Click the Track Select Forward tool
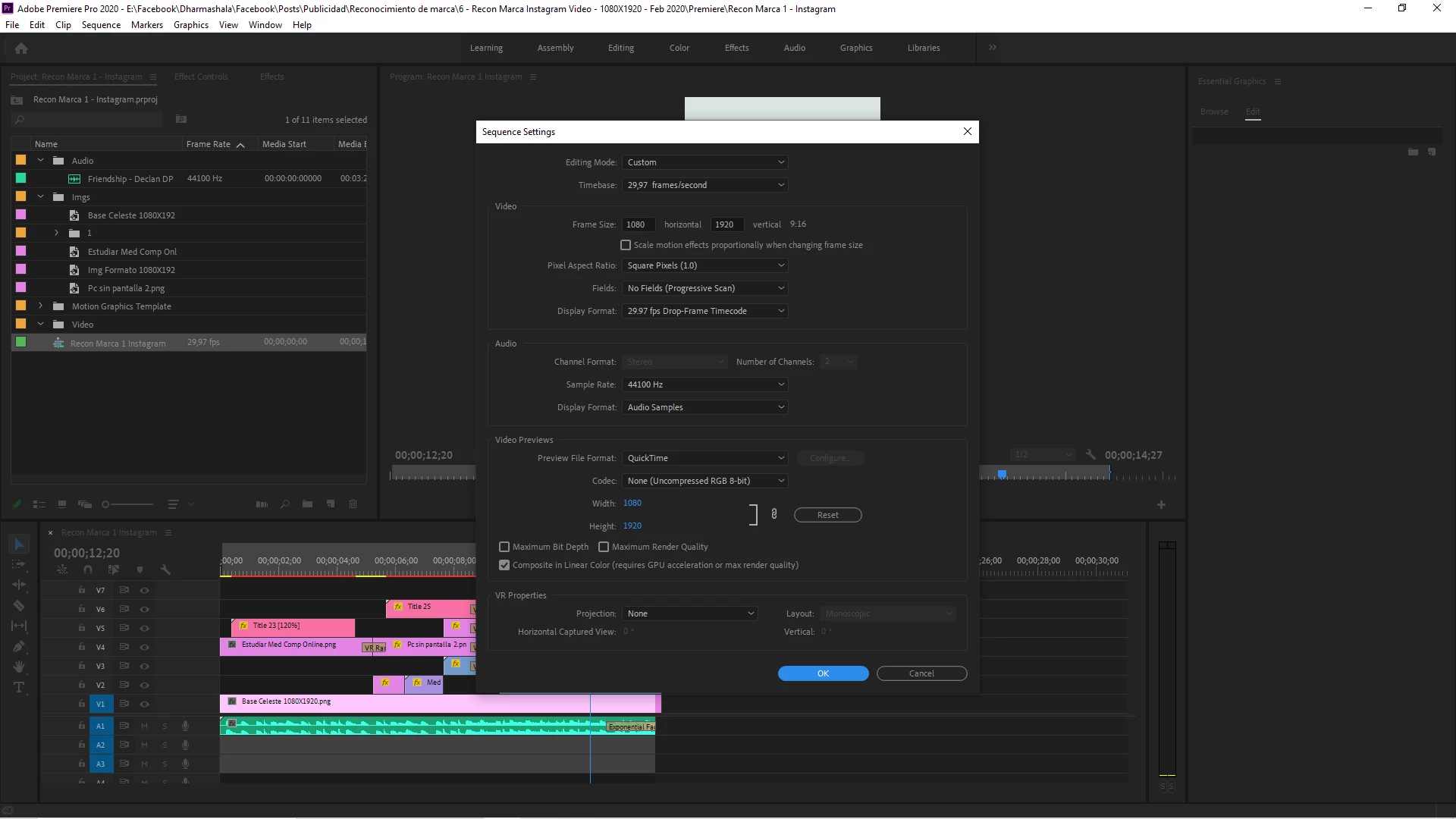This screenshot has height=819, width=1456. click(x=19, y=564)
